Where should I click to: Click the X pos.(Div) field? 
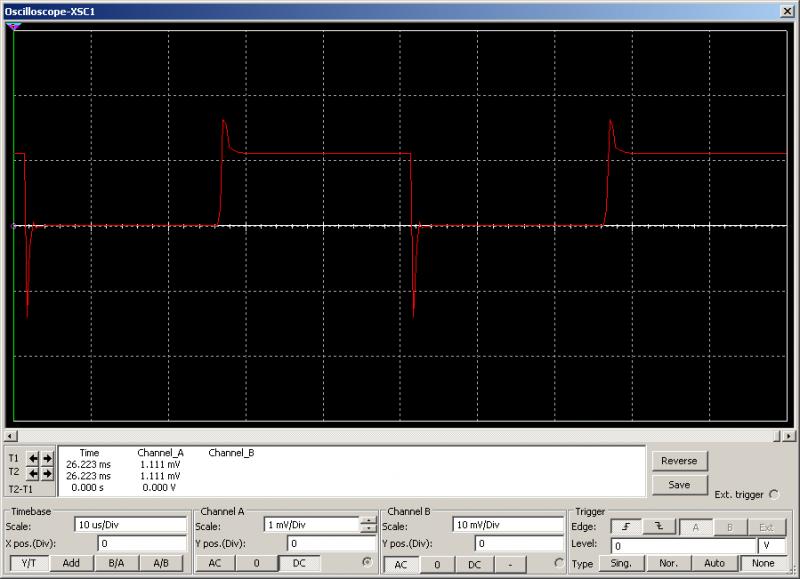tap(142, 544)
